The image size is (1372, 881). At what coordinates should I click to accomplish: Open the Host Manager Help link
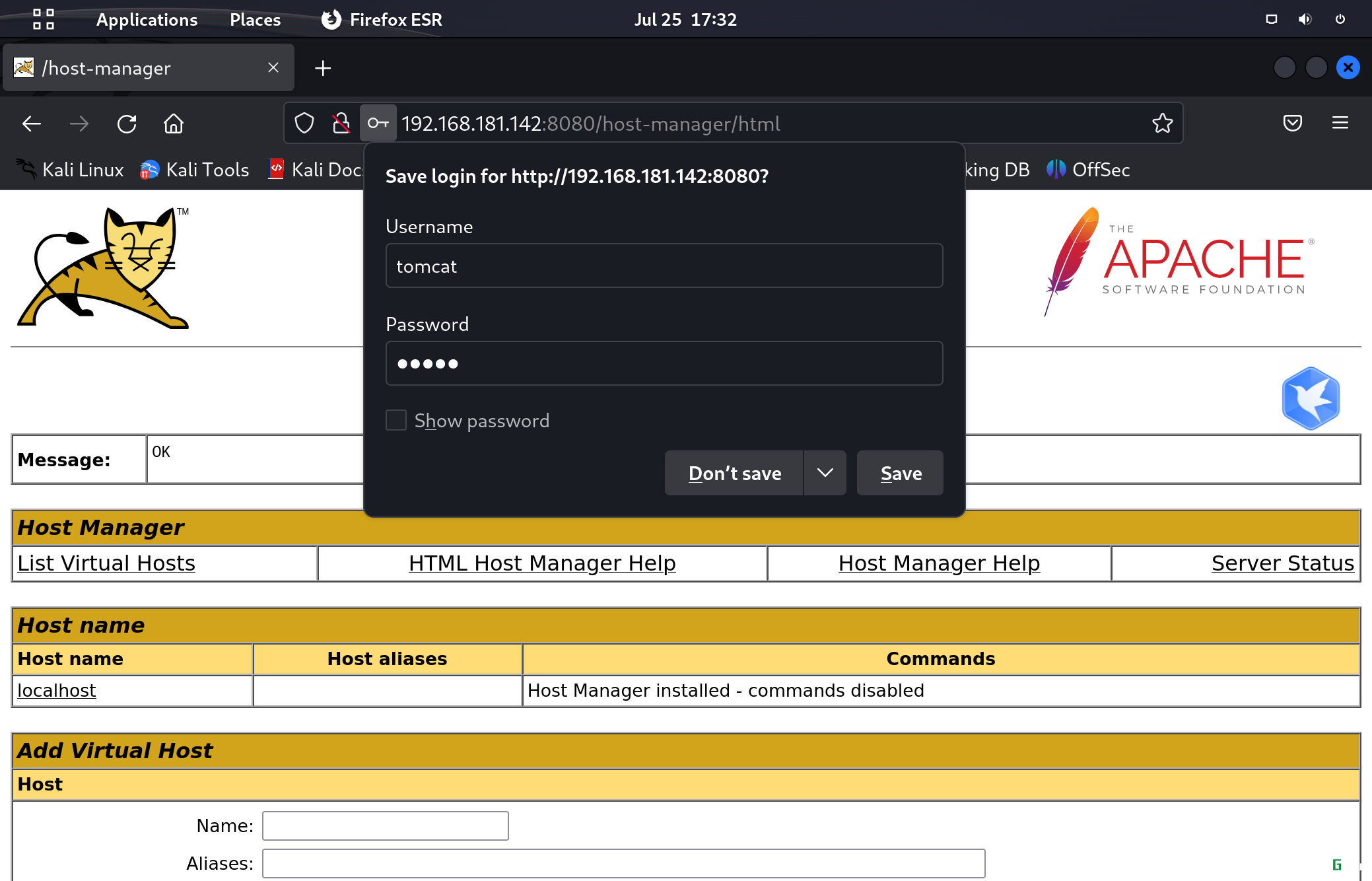[939, 563]
